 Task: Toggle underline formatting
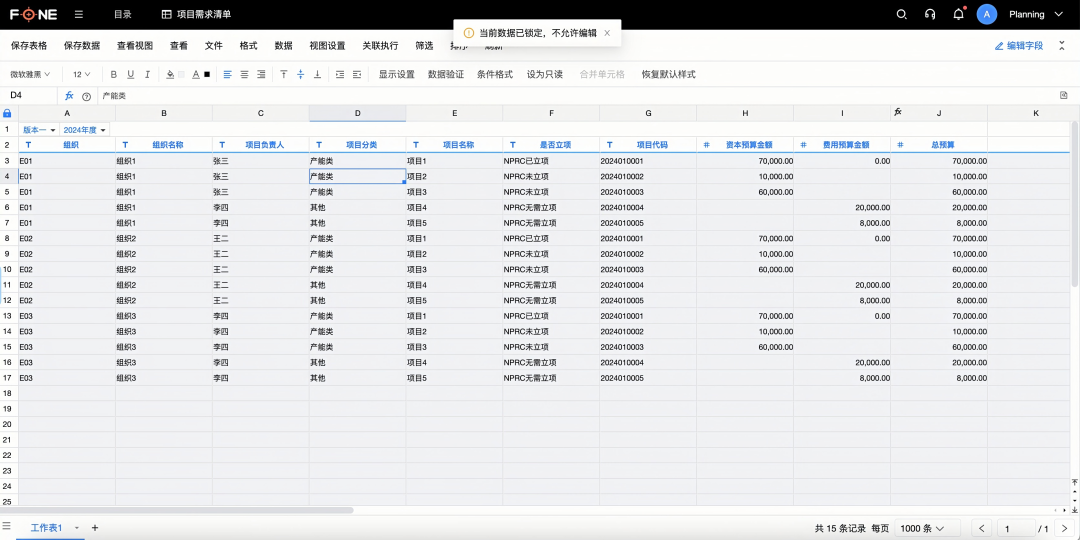[130, 74]
